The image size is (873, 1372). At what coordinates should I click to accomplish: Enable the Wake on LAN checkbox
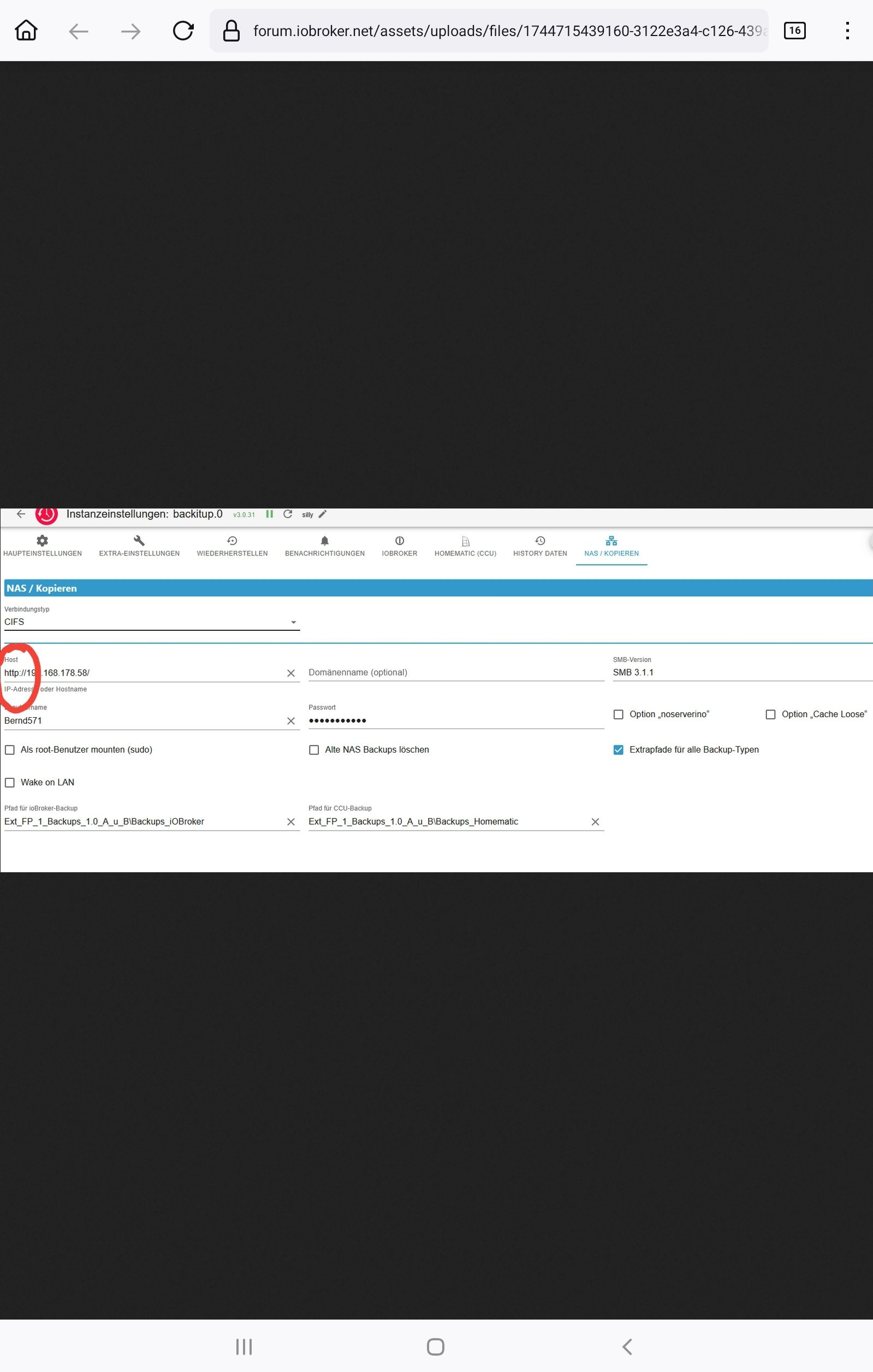10,783
